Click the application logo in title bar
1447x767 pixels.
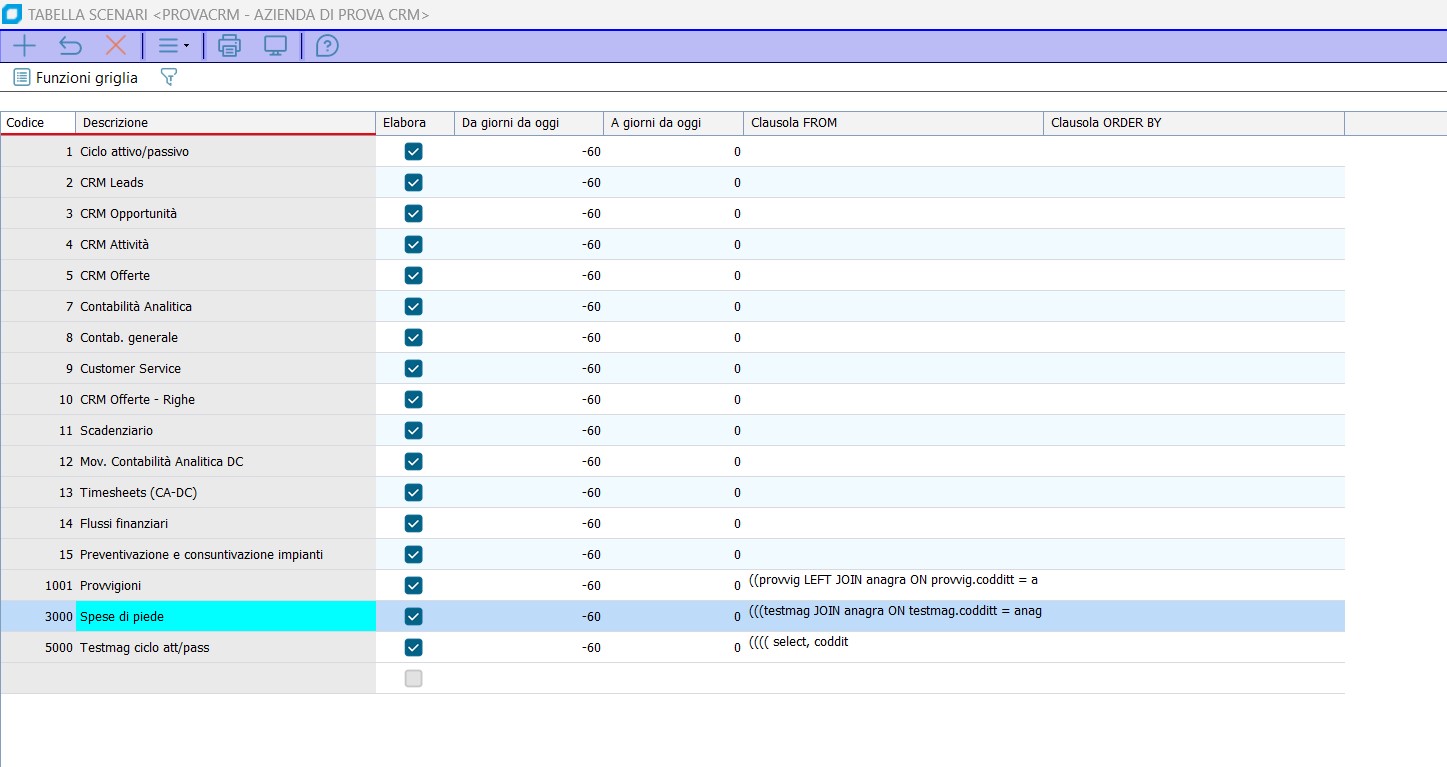coord(13,15)
